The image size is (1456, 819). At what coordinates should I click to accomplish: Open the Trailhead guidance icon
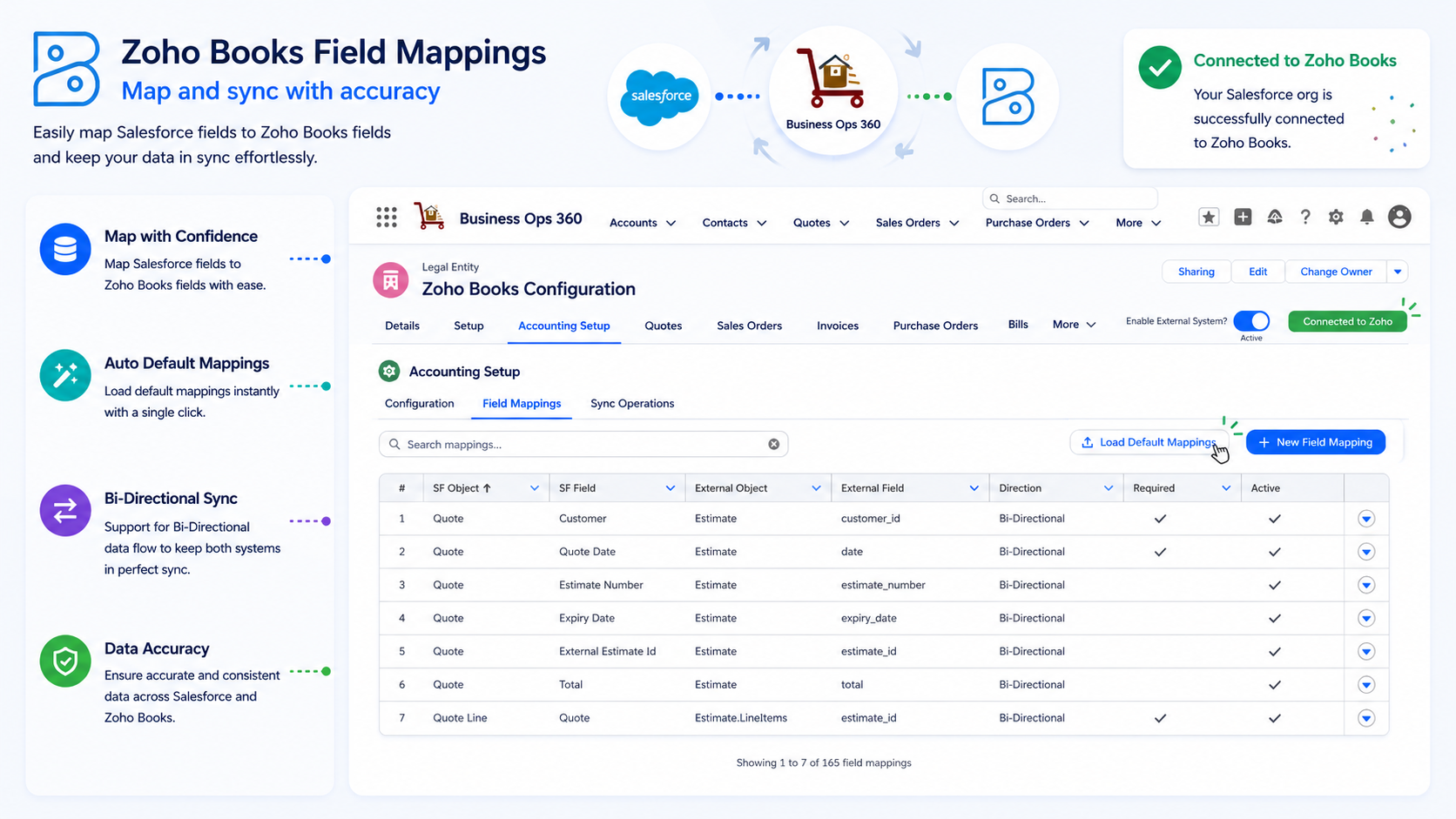pyautogui.click(x=1274, y=217)
